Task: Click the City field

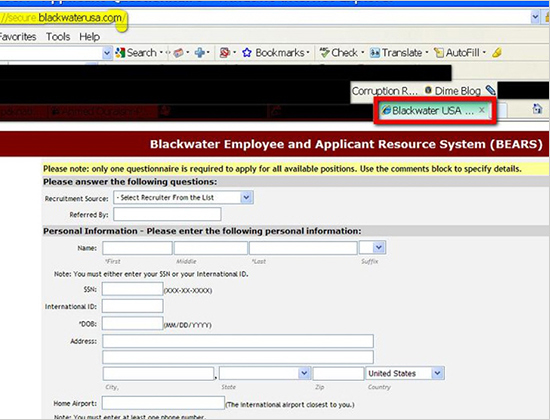Action: [x=158, y=374]
